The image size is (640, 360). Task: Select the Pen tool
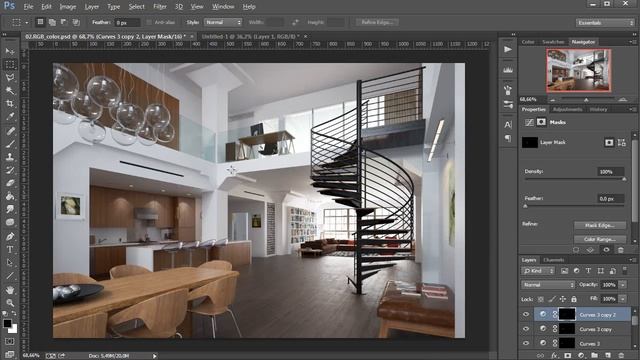pyautogui.click(x=10, y=236)
